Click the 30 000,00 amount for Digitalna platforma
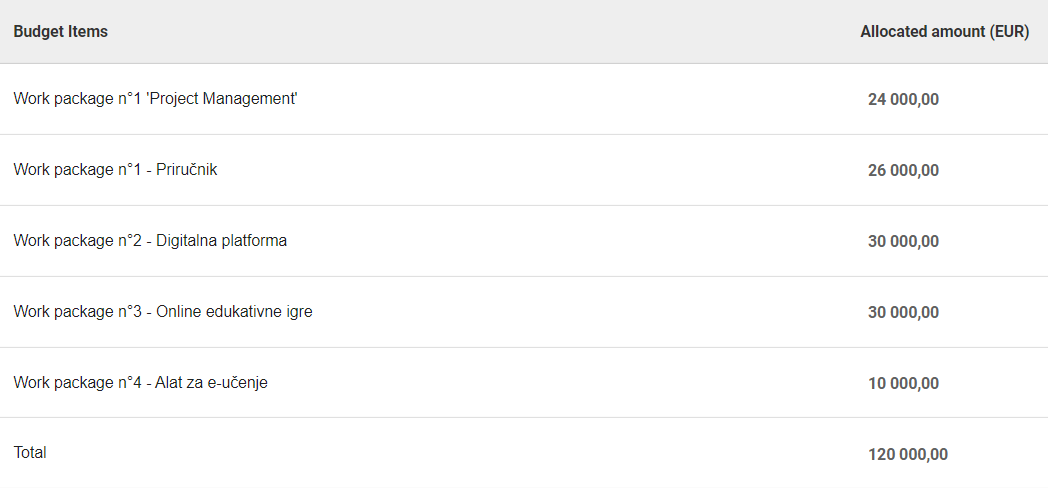This screenshot has width=1048, height=488. point(903,241)
